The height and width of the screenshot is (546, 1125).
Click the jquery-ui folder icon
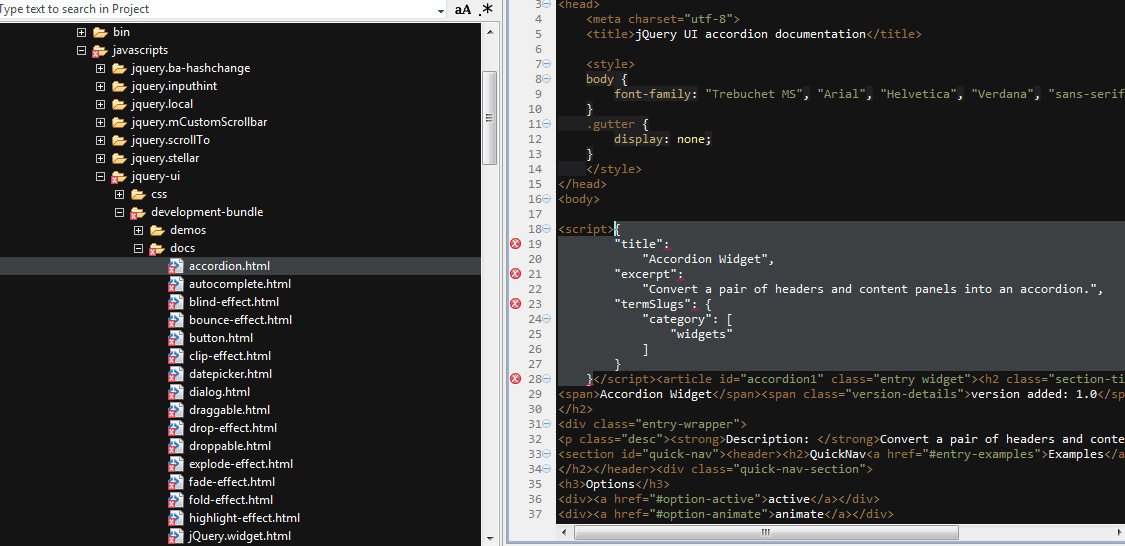[119, 177]
